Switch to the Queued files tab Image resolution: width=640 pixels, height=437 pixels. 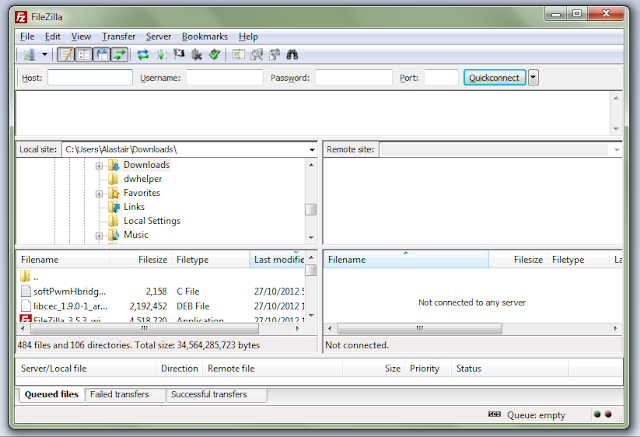pos(51,394)
